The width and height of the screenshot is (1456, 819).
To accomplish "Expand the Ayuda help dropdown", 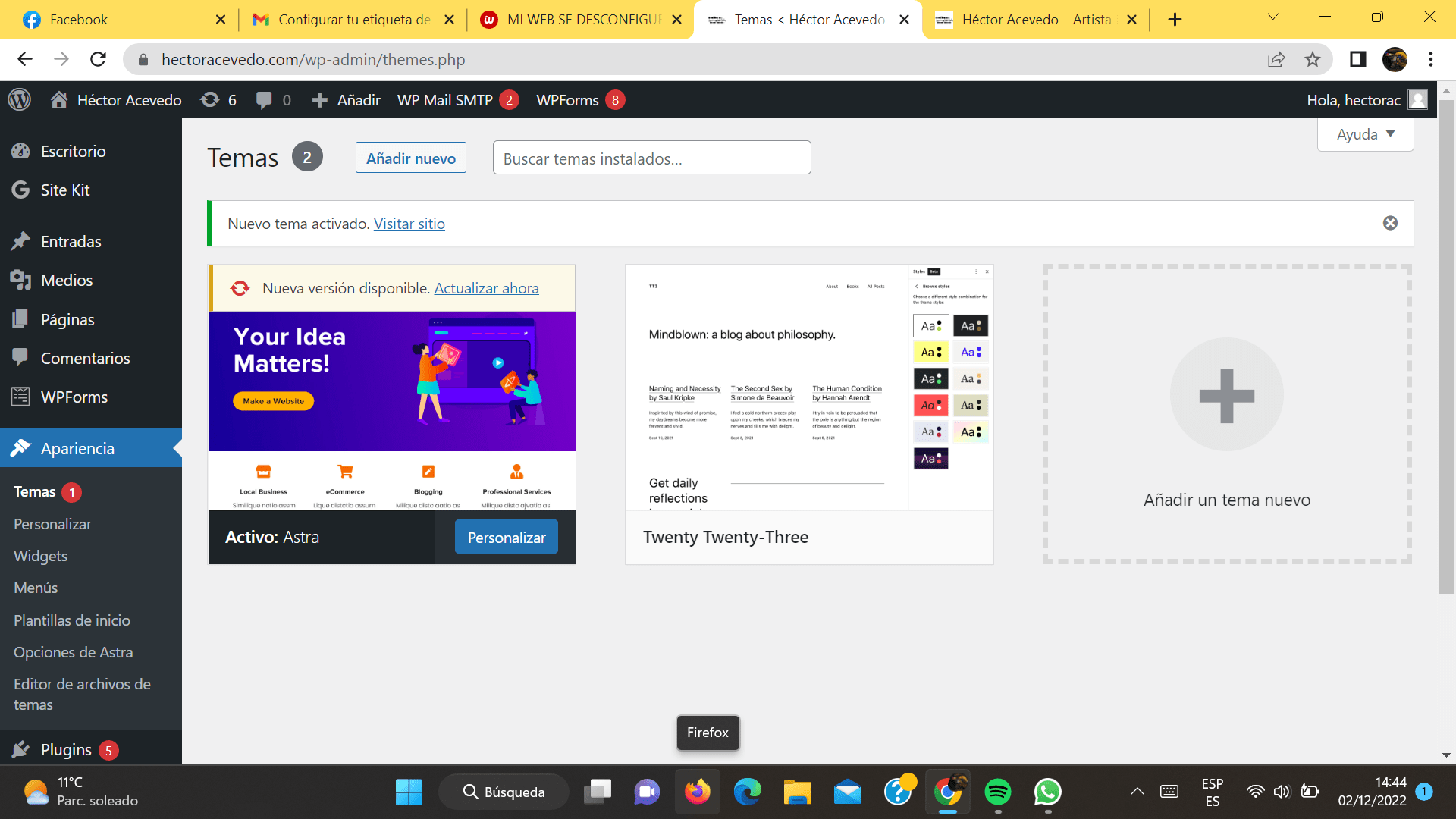I will coord(1365,134).
